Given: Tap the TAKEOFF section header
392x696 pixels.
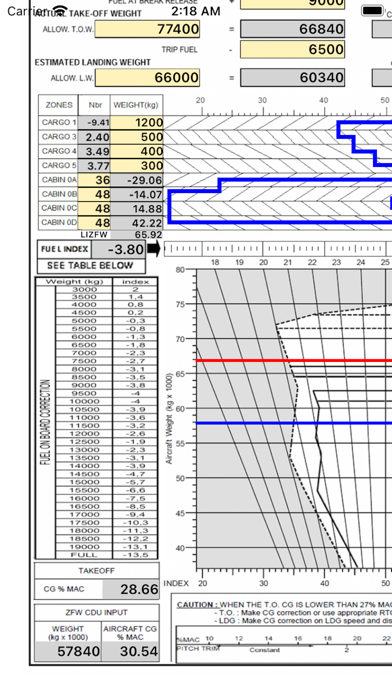Looking at the screenshot, I should point(97,571).
